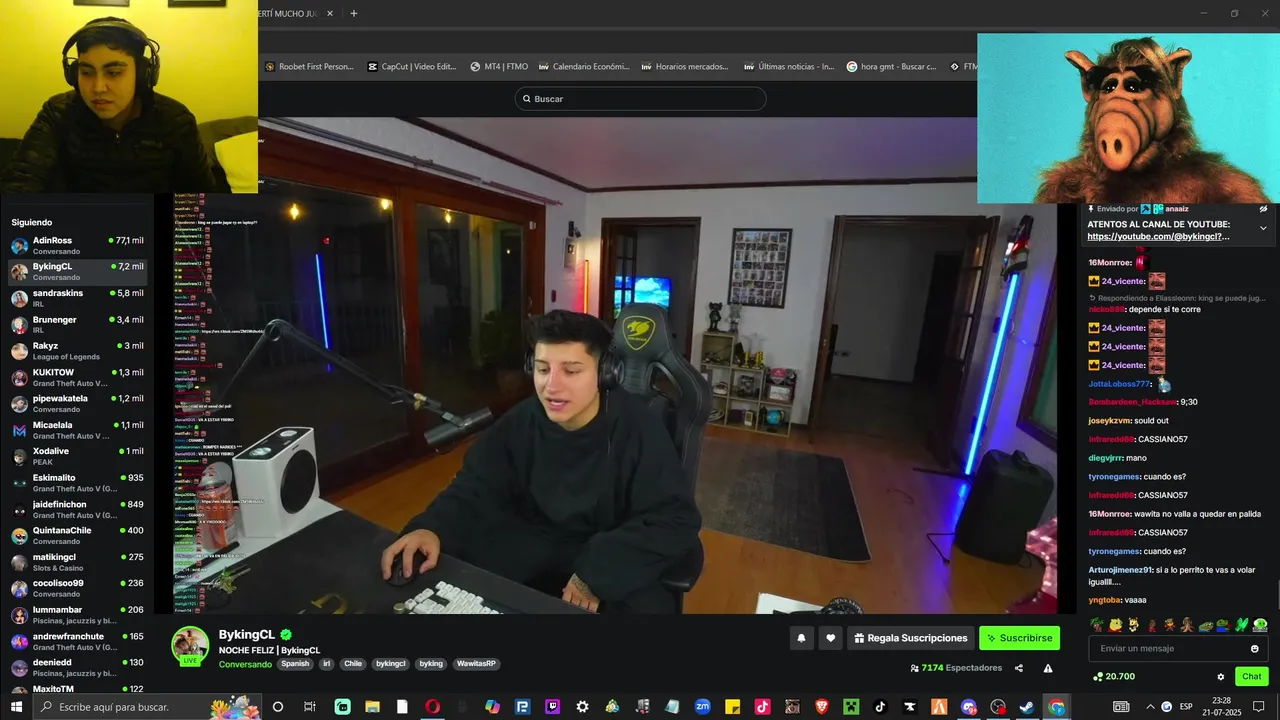Open CapCut Video Editor bookmark
The image size is (1280, 720).
(412, 67)
